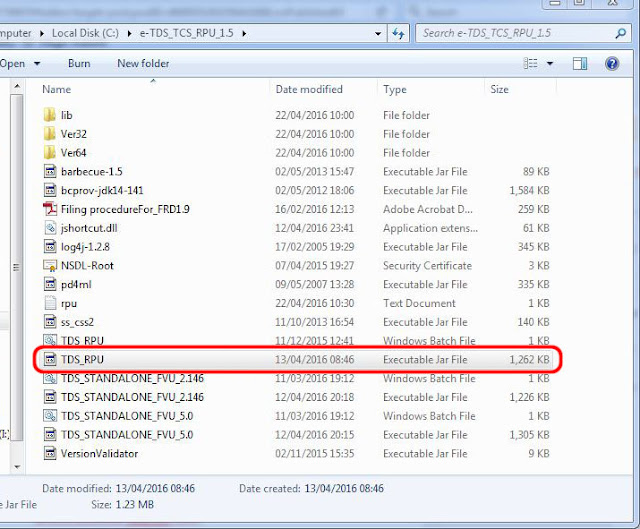Refresh the folder with the address bar button
The height and width of the screenshot is (529, 640).
[398, 33]
